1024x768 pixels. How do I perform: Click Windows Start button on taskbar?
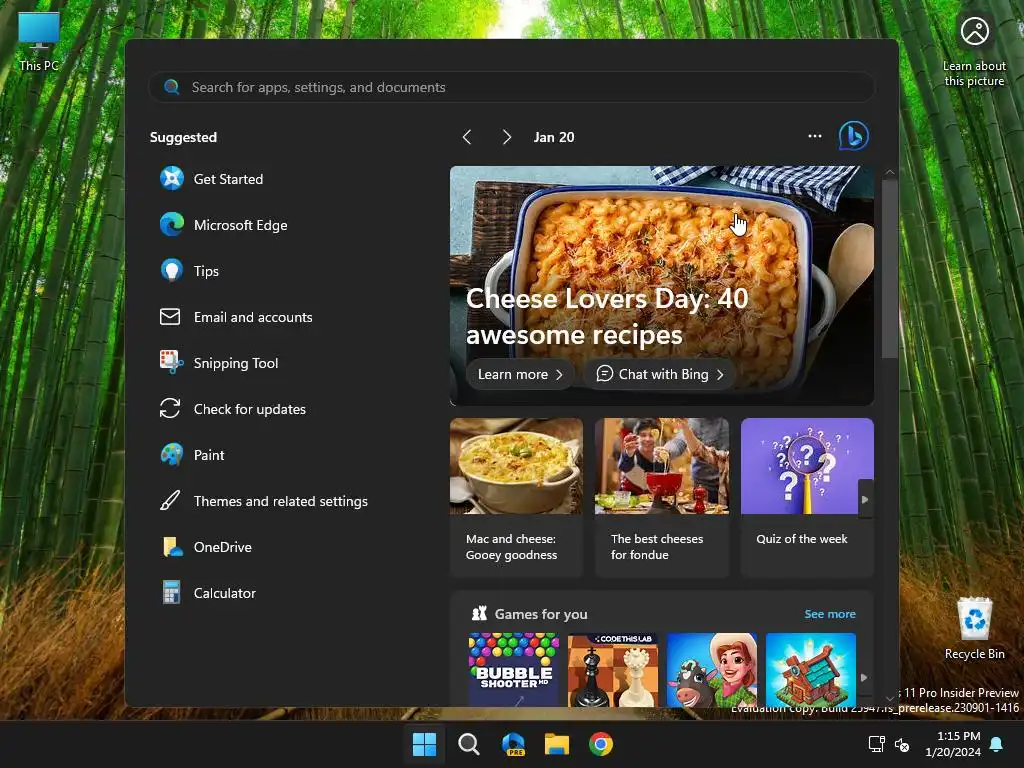point(424,744)
